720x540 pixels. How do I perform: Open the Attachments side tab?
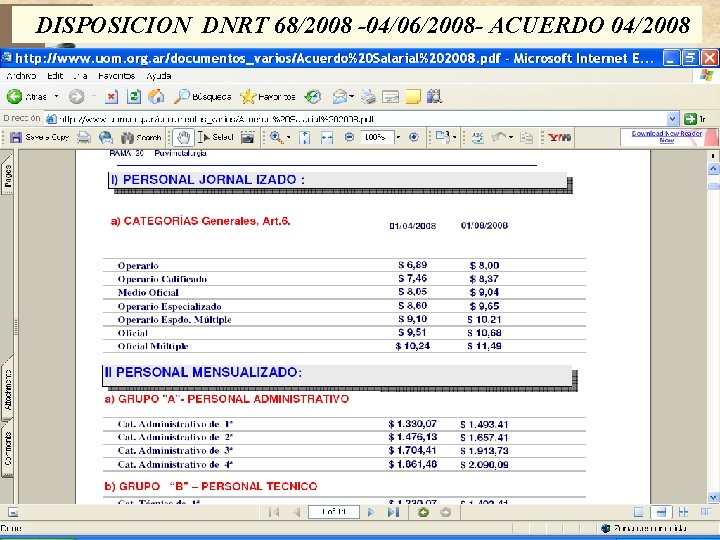coord(7,389)
